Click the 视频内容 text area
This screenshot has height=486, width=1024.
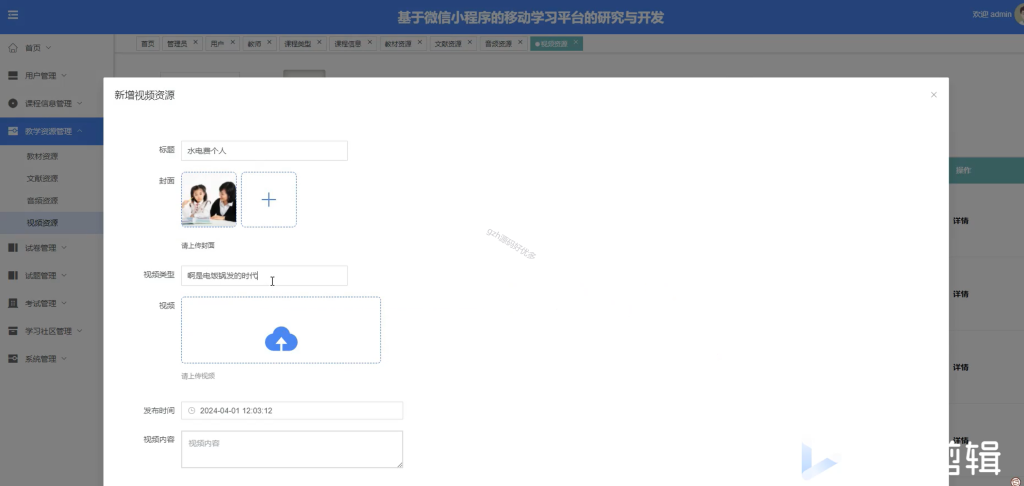pos(292,449)
